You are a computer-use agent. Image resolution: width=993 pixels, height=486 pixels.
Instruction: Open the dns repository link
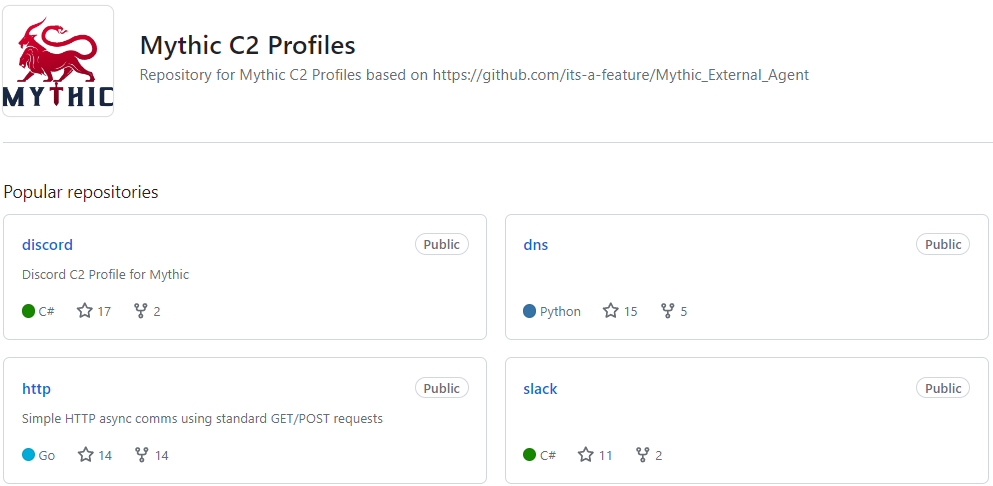point(535,245)
